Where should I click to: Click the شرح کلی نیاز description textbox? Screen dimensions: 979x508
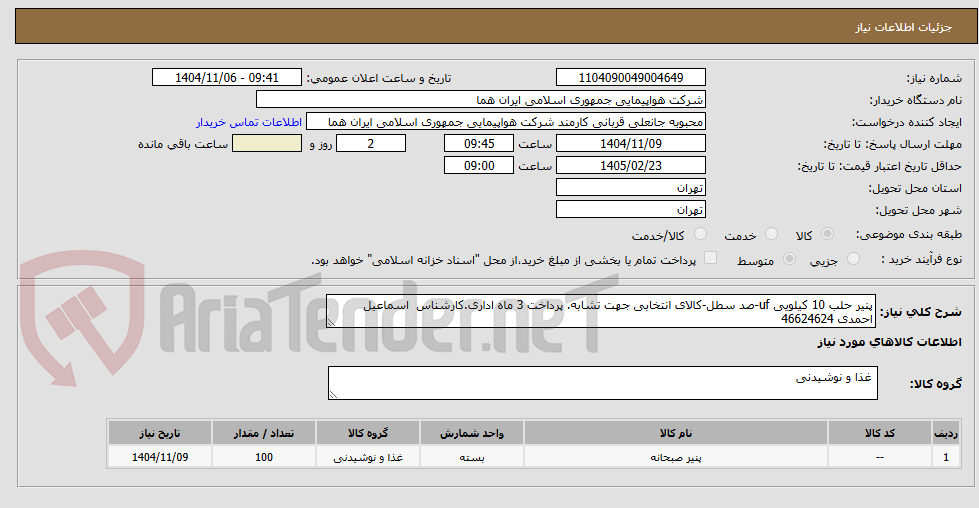pos(601,311)
